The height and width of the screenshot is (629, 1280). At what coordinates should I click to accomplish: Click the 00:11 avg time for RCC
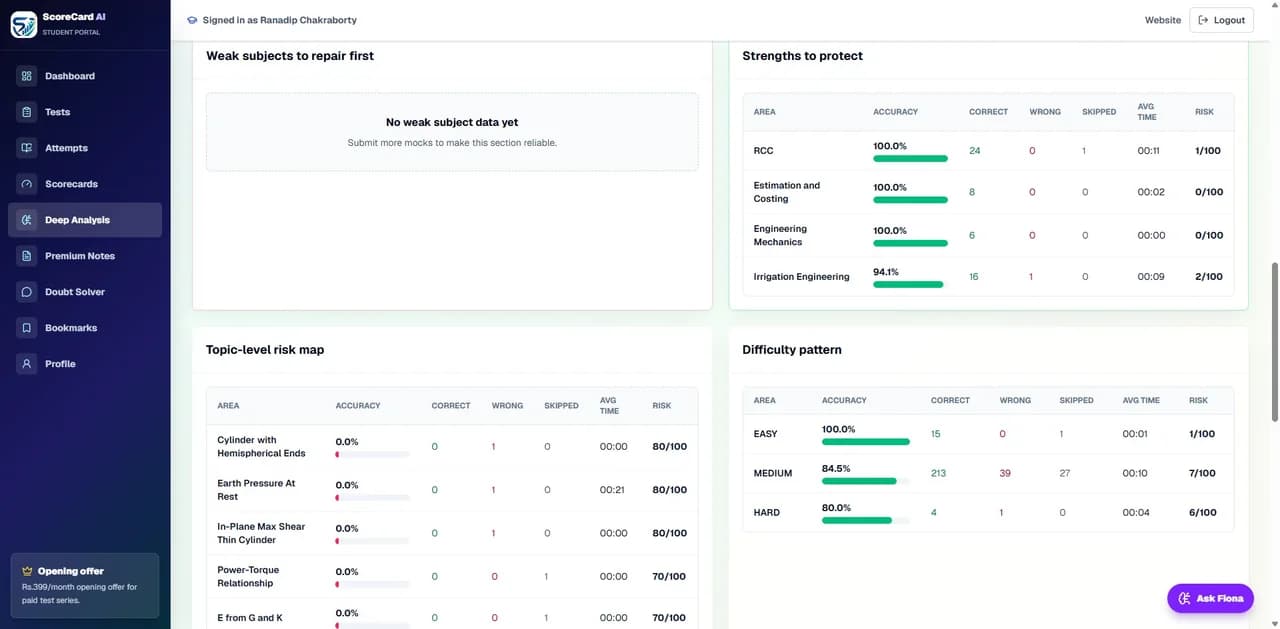(x=1148, y=151)
